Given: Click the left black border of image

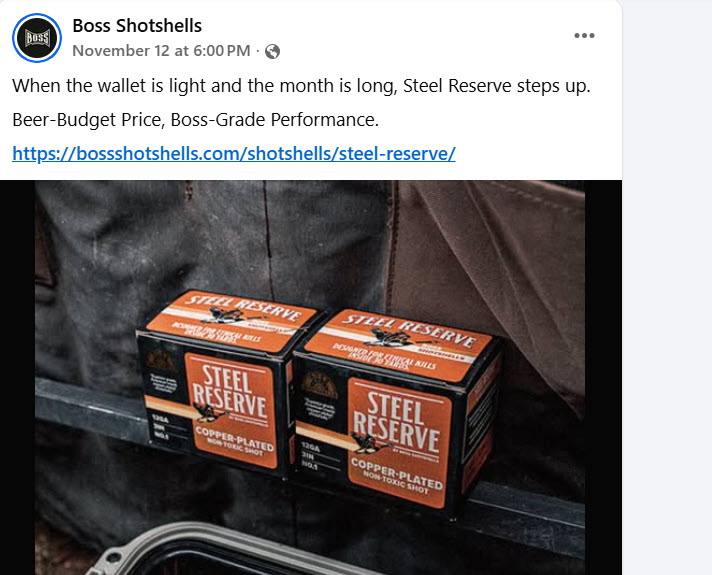Looking at the screenshot, I should tap(17, 377).
